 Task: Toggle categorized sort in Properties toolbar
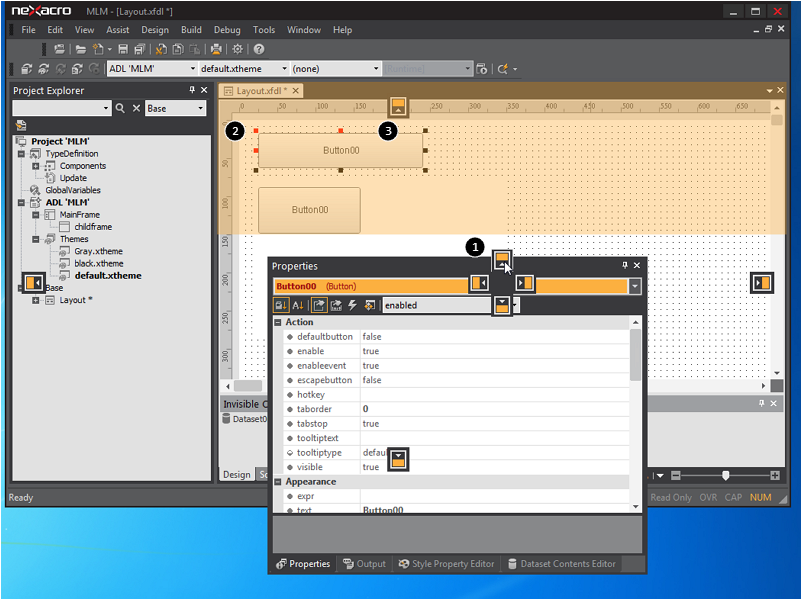click(x=281, y=305)
